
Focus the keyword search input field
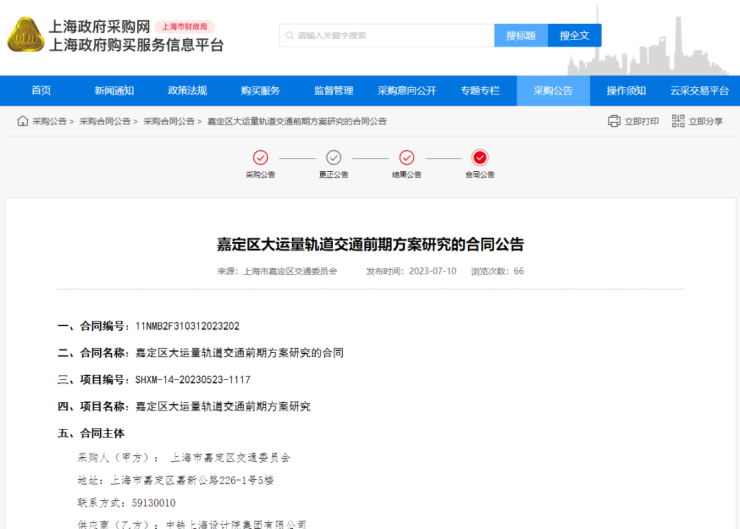(x=390, y=36)
